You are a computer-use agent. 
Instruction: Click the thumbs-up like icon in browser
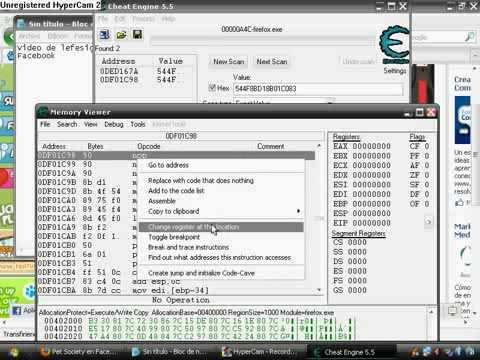coord(459,202)
